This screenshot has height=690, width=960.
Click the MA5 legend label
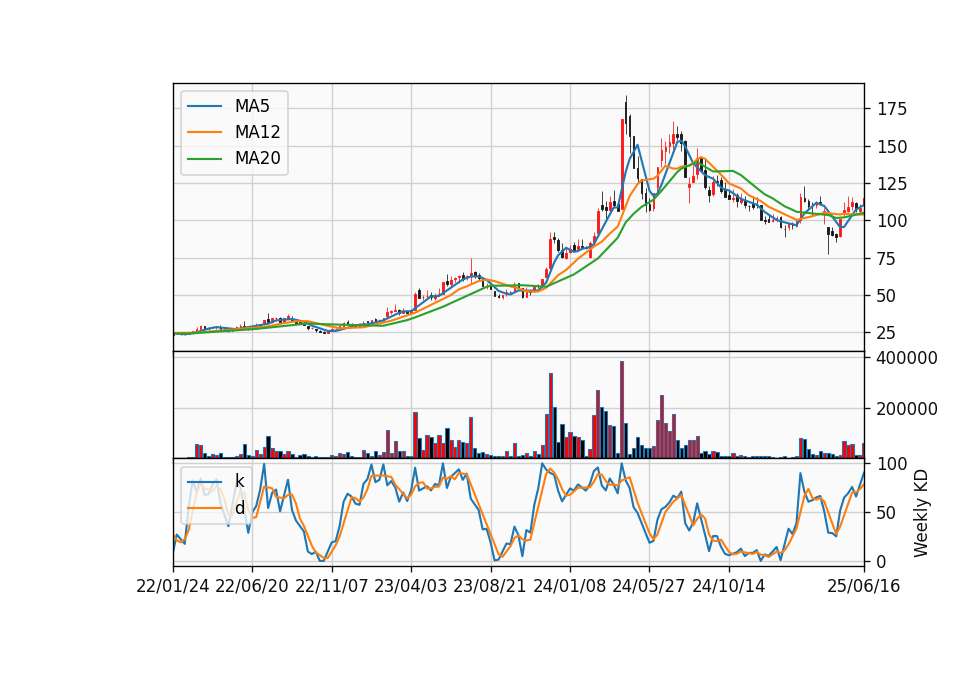252,106
